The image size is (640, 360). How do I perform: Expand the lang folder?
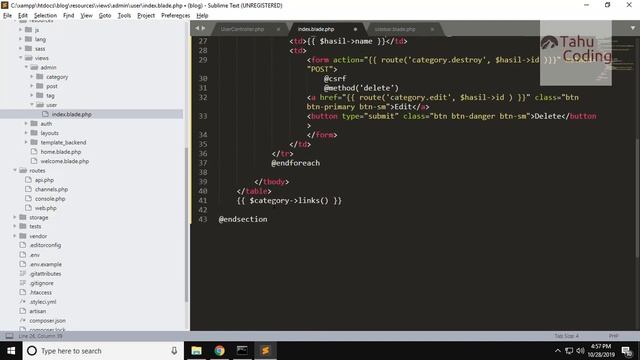[20, 39]
